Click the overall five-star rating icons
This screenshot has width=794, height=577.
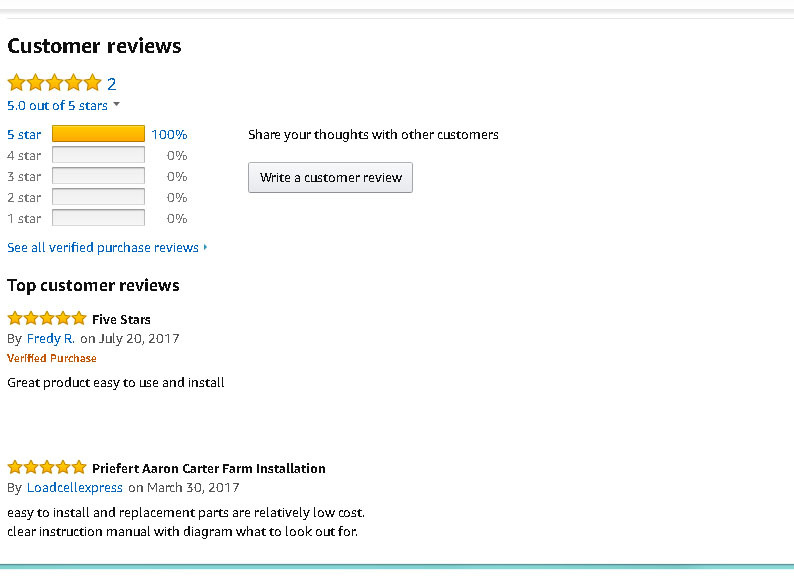point(54,83)
